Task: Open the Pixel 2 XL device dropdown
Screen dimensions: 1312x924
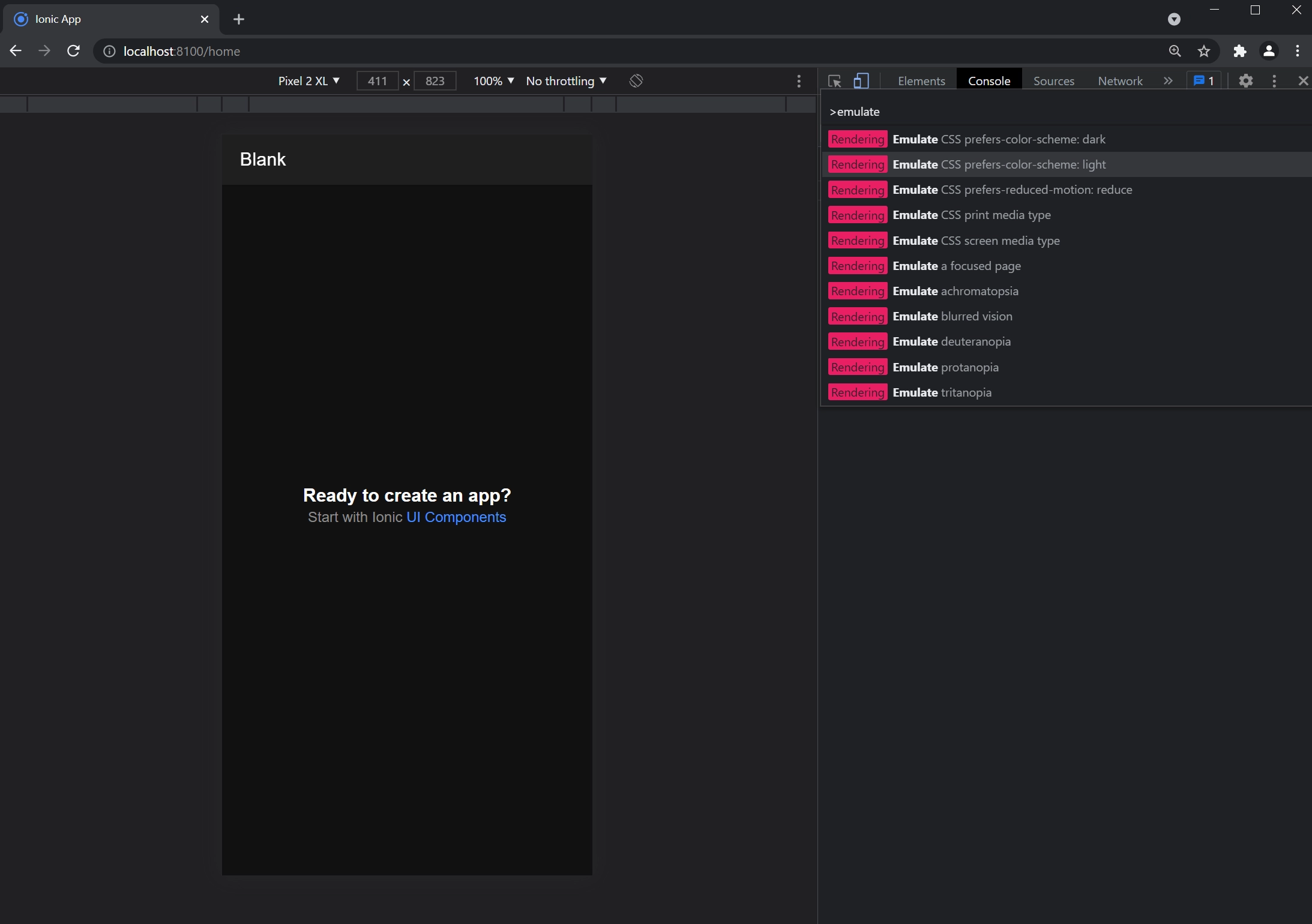Action: (x=309, y=80)
